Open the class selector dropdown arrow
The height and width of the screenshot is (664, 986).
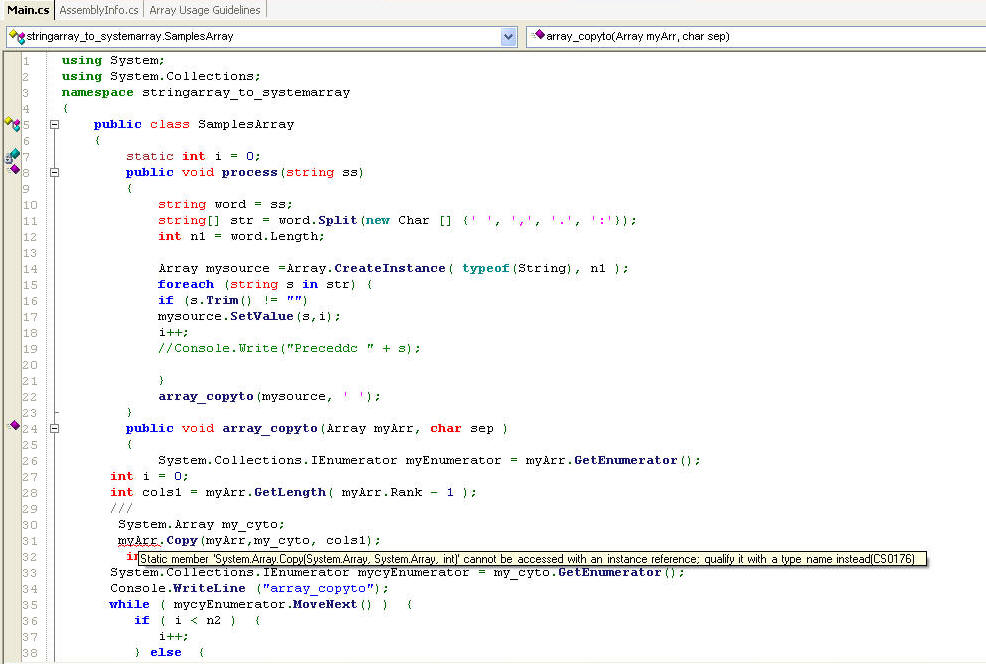point(508,37)
